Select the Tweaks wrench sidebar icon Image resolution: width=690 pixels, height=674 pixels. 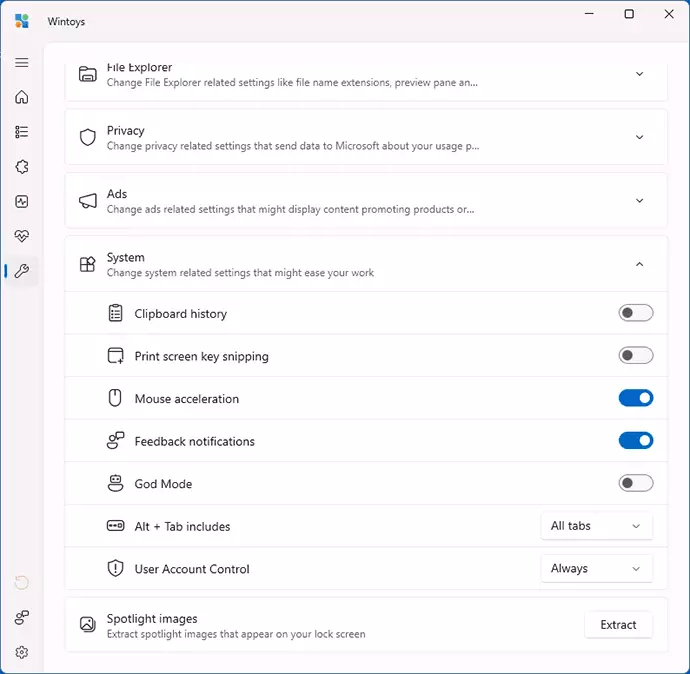[x=22, y=271]
